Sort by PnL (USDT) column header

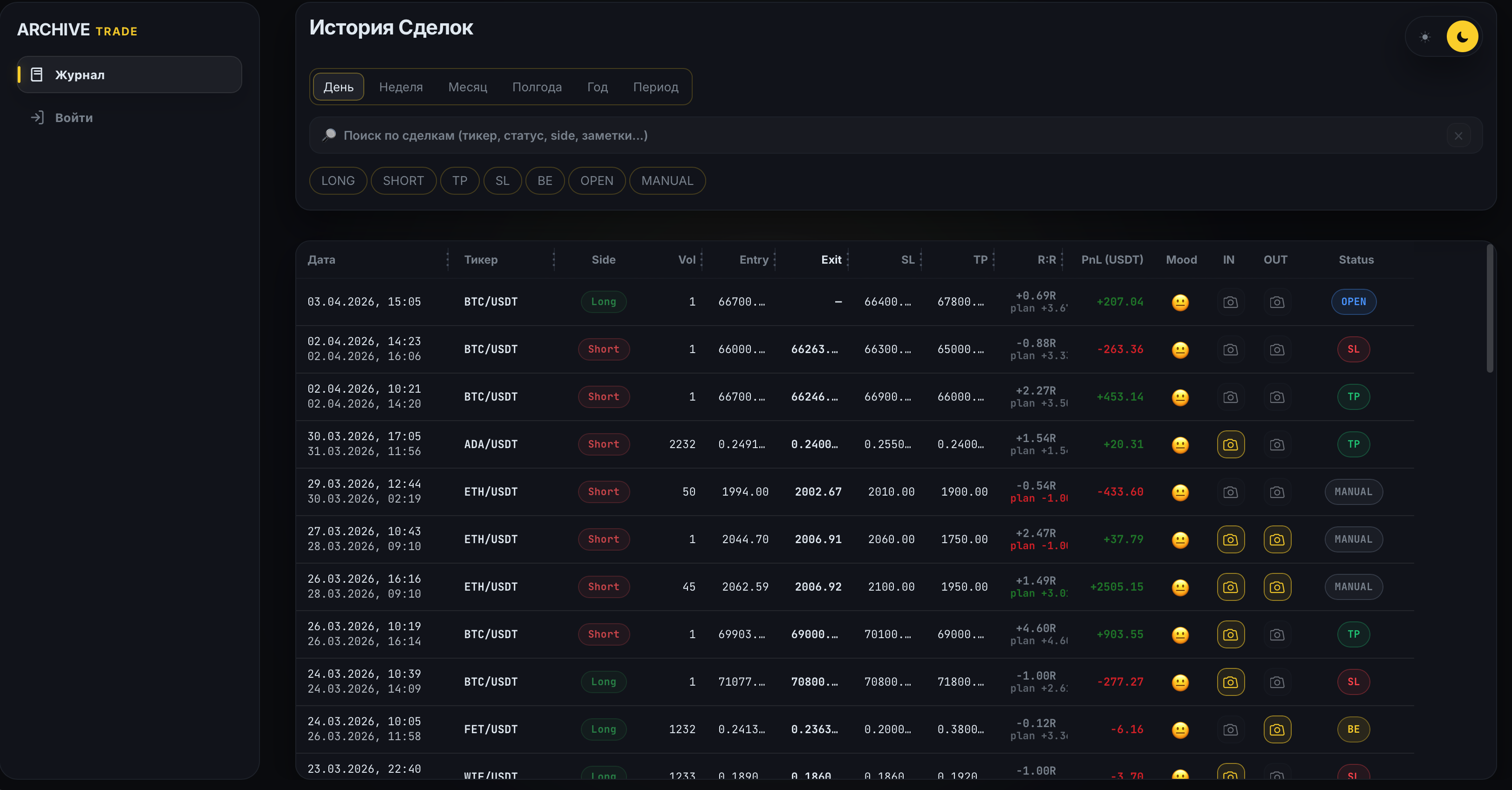1112,259
